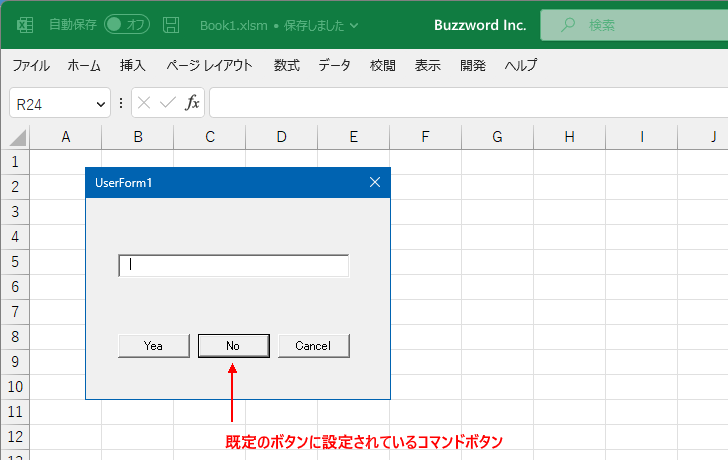
Task: Open the 表示 ribbon tab
Action: [x=428, y=65]
